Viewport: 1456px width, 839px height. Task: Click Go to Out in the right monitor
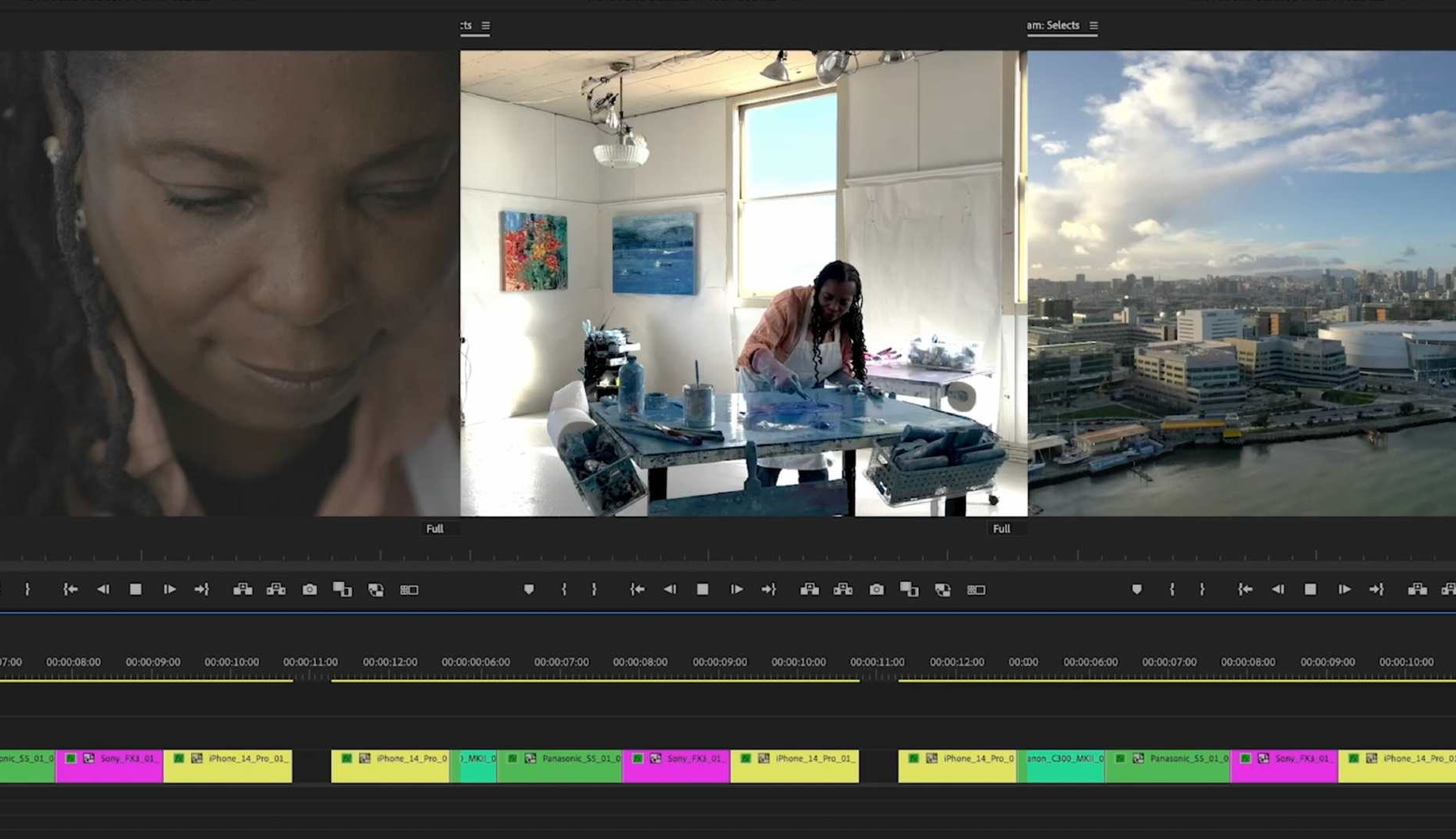click(1377, 590)
